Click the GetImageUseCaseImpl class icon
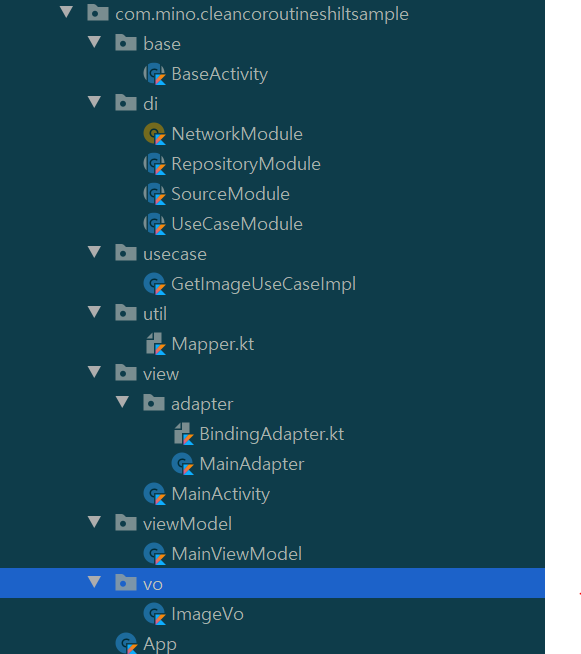The height and width of the screenshot is (654, 581). click(155, 284)
